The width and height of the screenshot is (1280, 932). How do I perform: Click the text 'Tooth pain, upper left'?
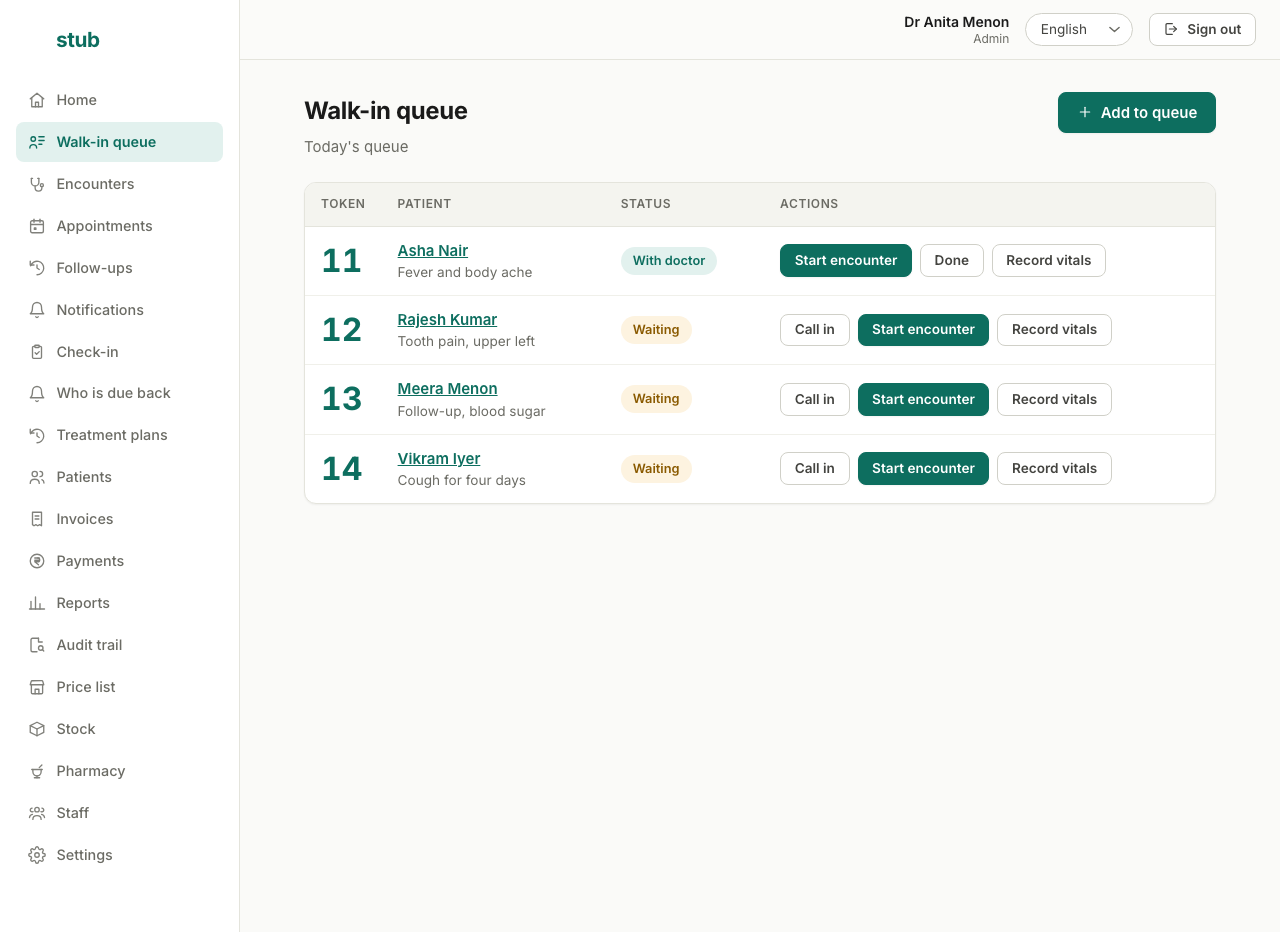click(466, 342)
